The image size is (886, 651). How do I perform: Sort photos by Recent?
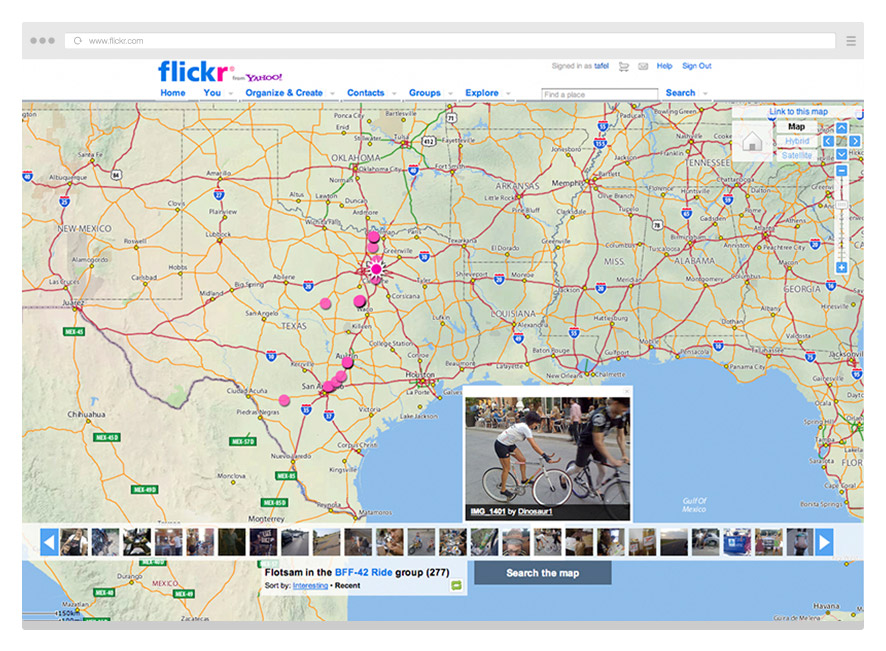[347, 585]
